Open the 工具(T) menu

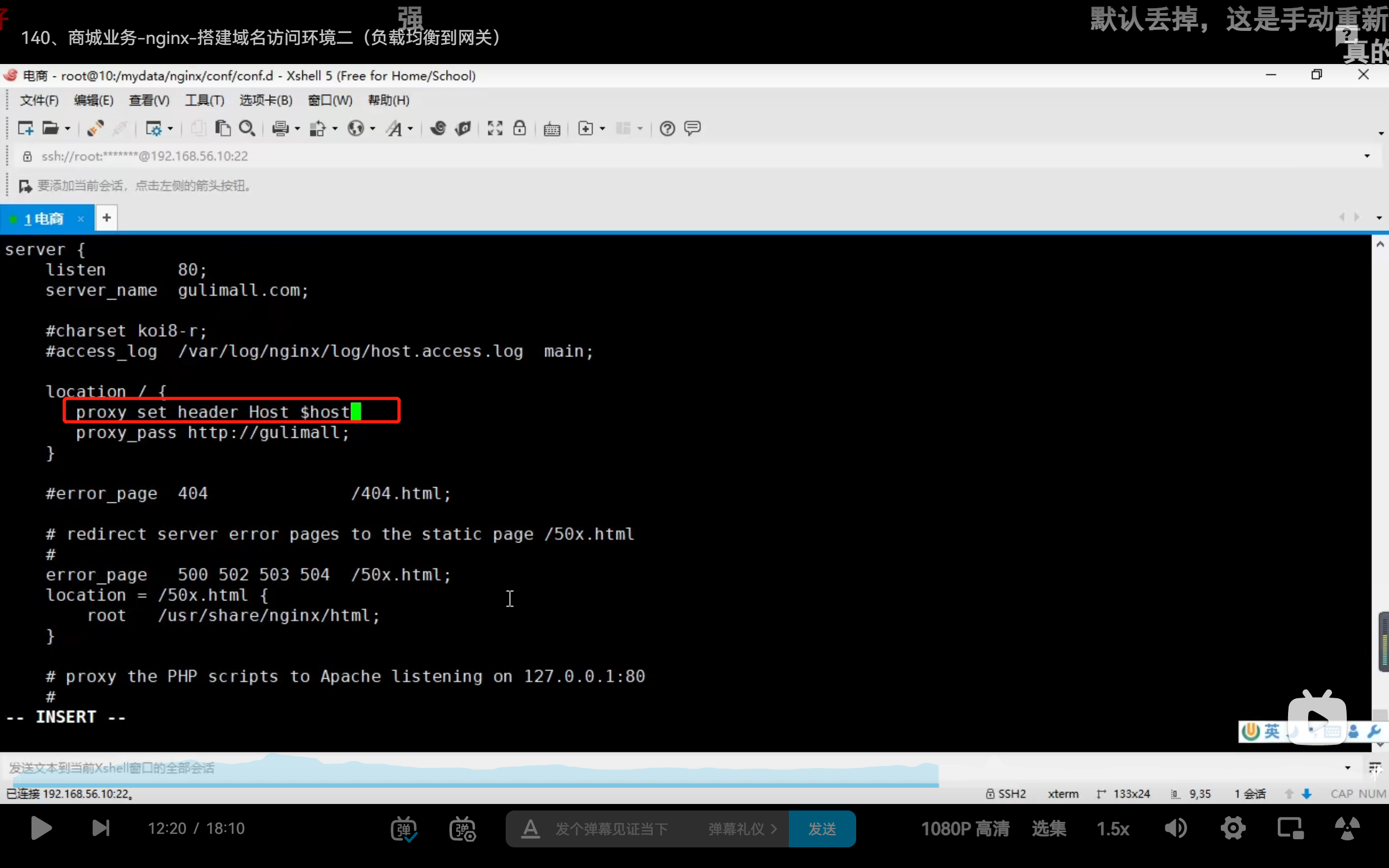tap(205, 100)
